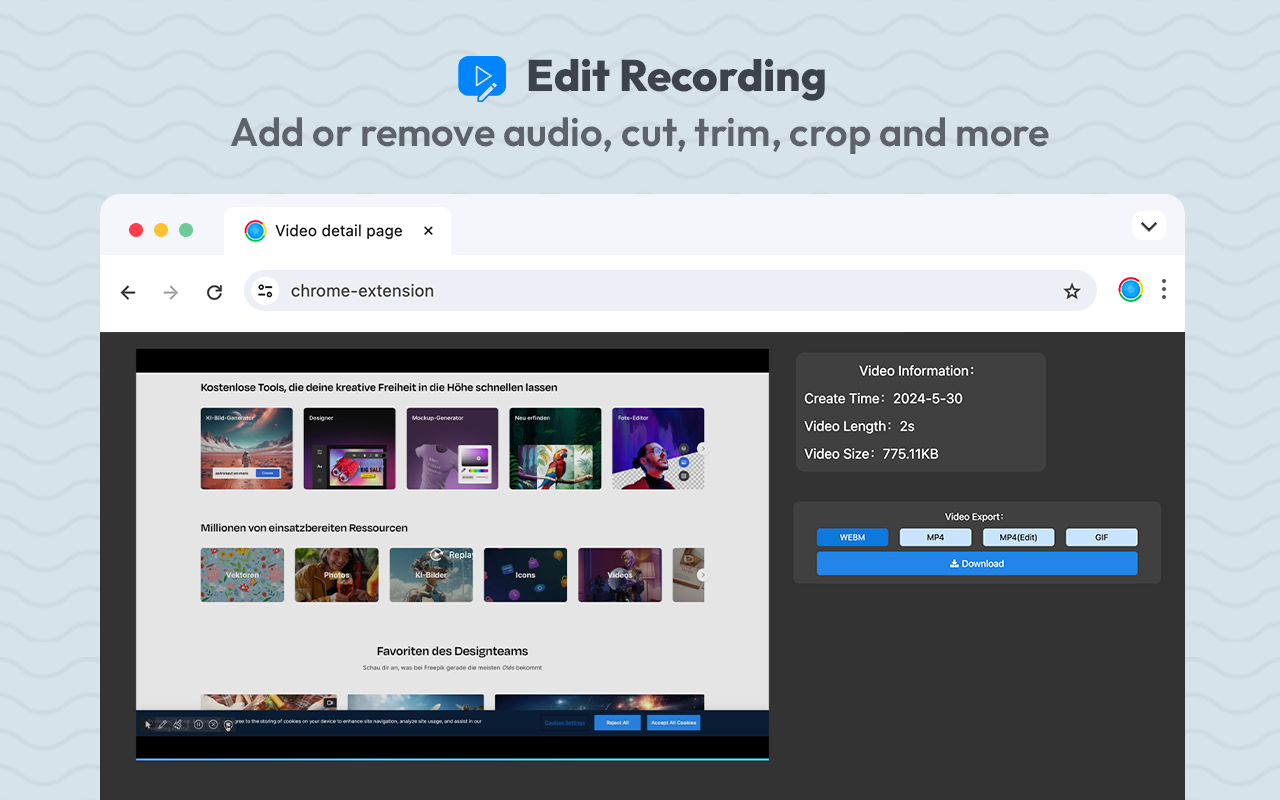Open Chrome's three-dot menu
The width and height of the screenshot is (1280, 800).
[1164, 289]
